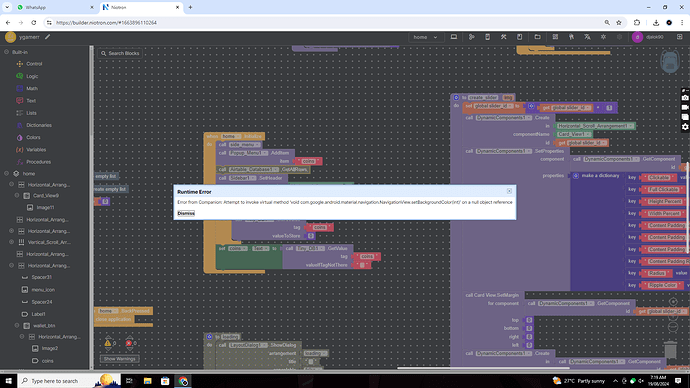Switch to the Niotron browser tab
This screenshot has height=388, width=690.
pyautogui.click(x=140, y=7)
